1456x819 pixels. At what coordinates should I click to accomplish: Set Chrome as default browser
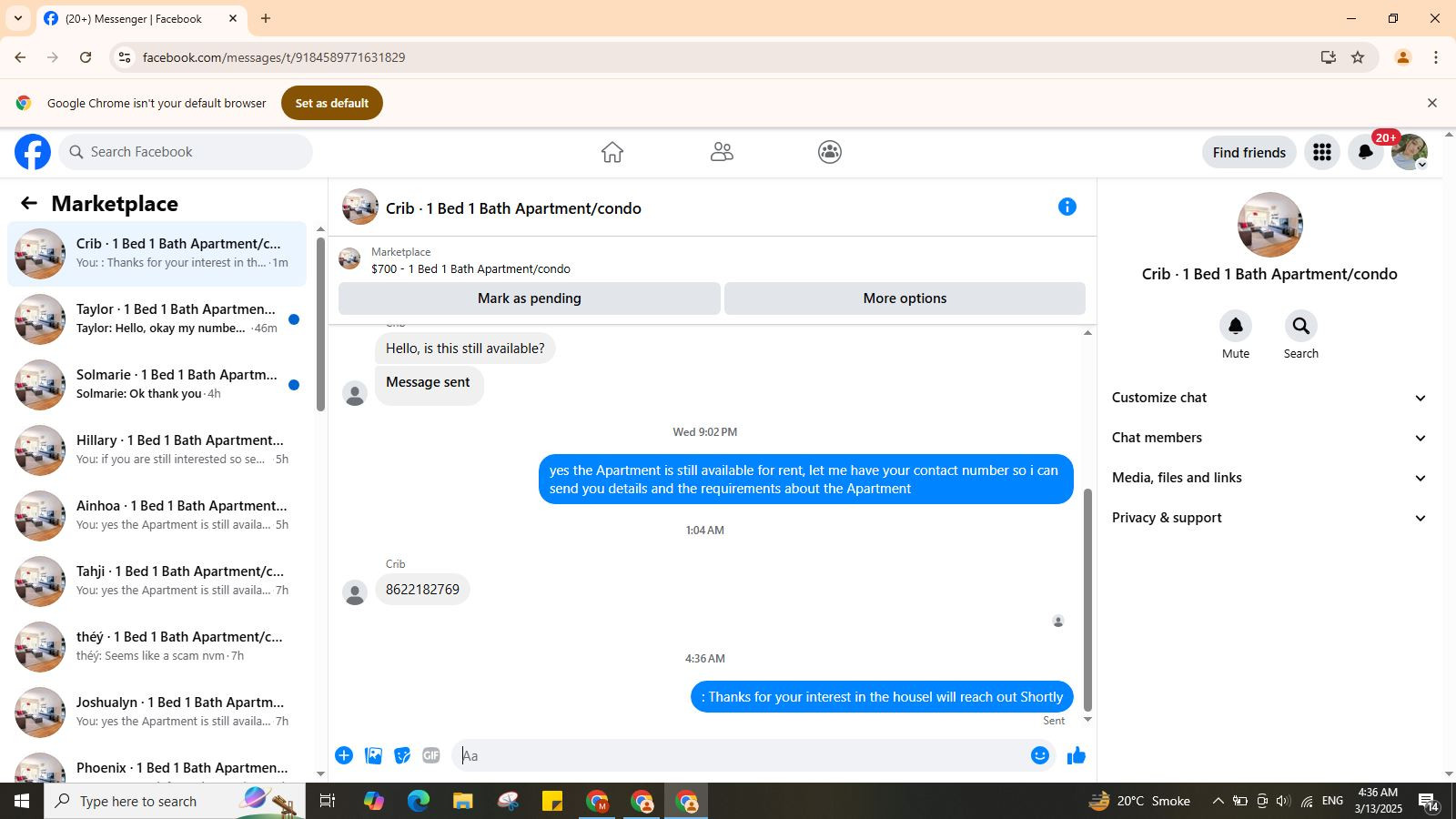(x=332, y=103)
